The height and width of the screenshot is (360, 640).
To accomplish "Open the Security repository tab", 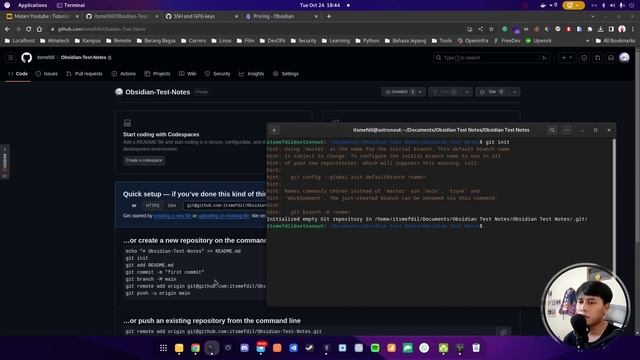I will point(218,74).
